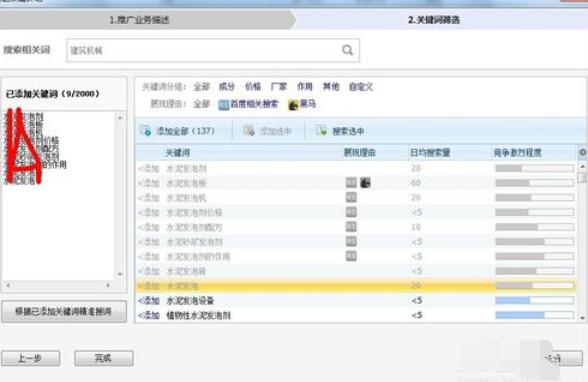The image size is (588, 382).
Task: Click the 搜索选中 toolbar icon
Action: pyautogui.click(x=322, y=130)
